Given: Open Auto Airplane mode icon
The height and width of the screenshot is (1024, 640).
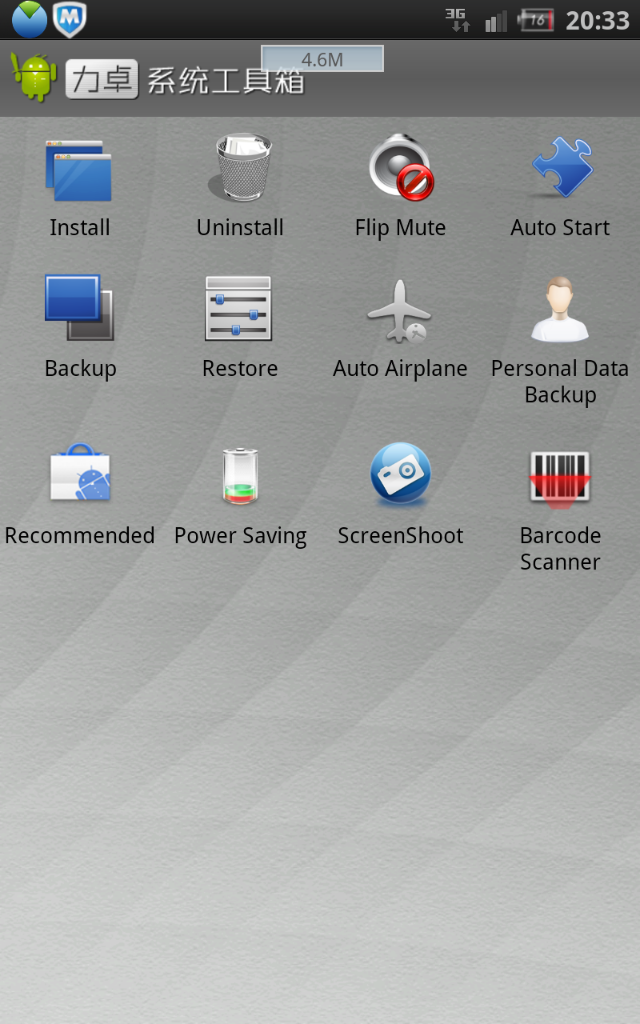Looking at the screenshot, I should (x=400, y=311).
